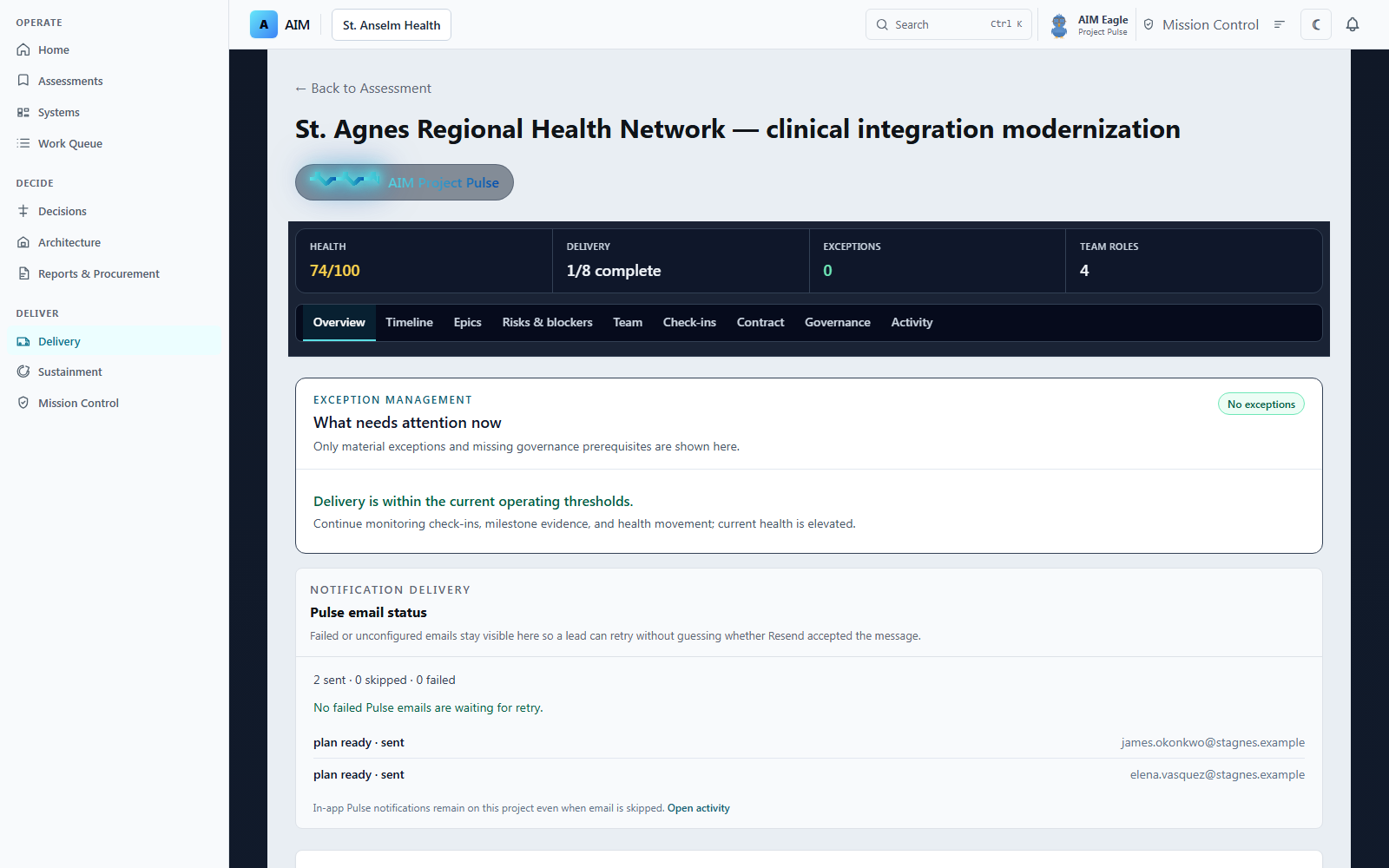Screen dimensions: 1389x868
Task: Open Work Queue in sidebar
Action: (113, 143)
